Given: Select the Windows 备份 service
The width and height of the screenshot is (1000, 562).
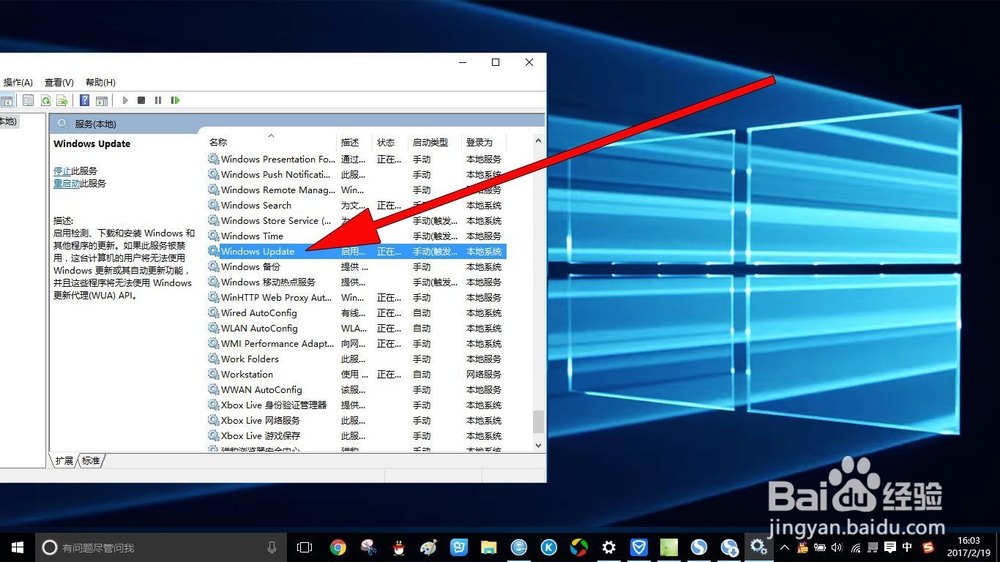Looking at the screenshot, I should click(x=250, y=267).
